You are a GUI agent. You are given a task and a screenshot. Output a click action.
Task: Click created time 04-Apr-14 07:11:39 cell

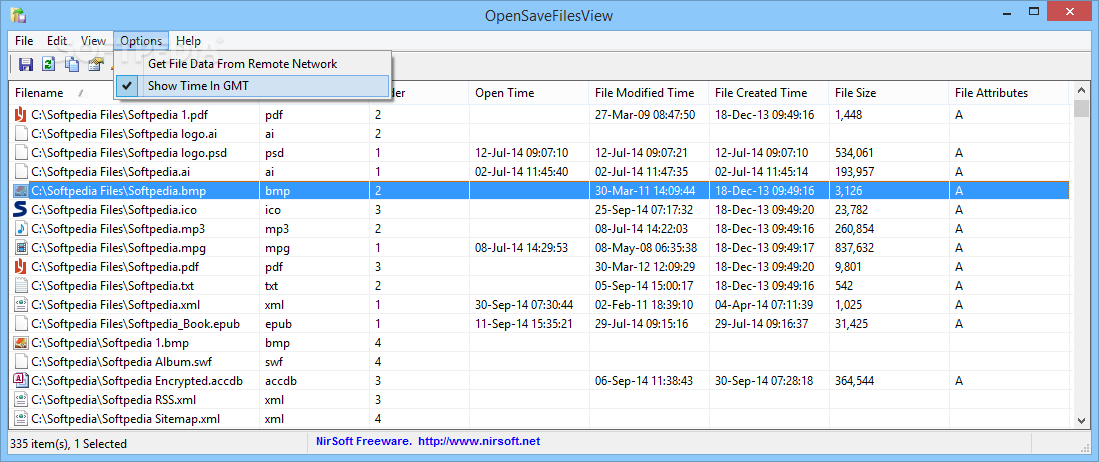point(769,304)
